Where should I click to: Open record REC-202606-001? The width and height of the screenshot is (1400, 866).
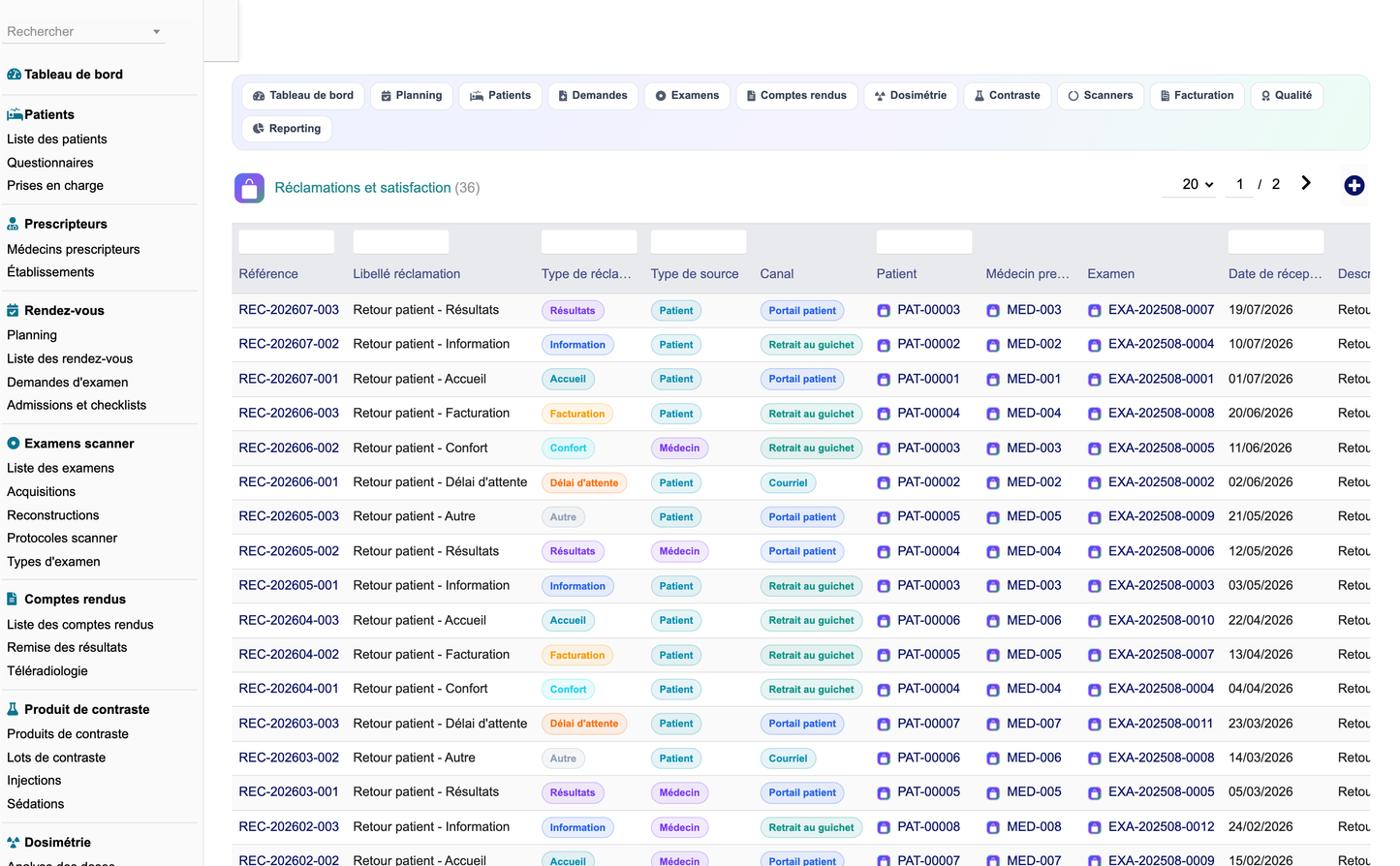[x=289, y=482]
